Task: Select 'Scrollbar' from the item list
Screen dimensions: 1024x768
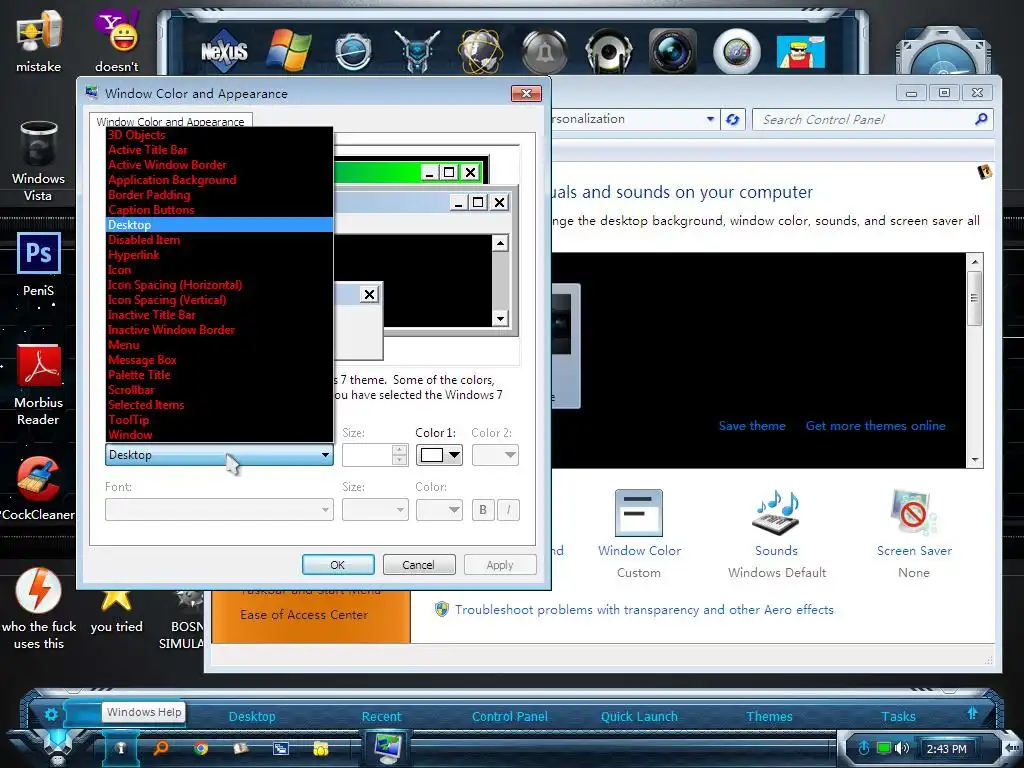Action: pyautogui.click(x=219, y=390)
